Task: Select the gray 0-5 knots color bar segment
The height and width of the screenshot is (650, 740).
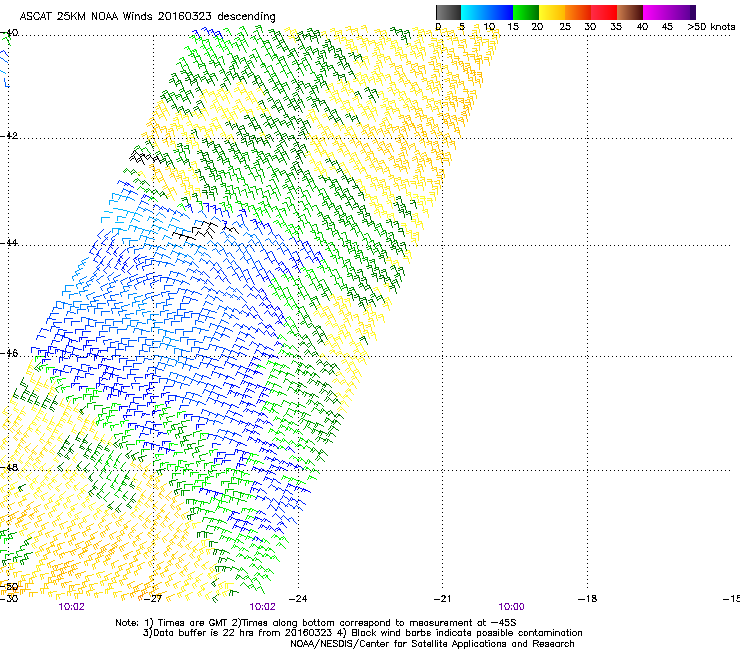Action: [x=448, y=12]
